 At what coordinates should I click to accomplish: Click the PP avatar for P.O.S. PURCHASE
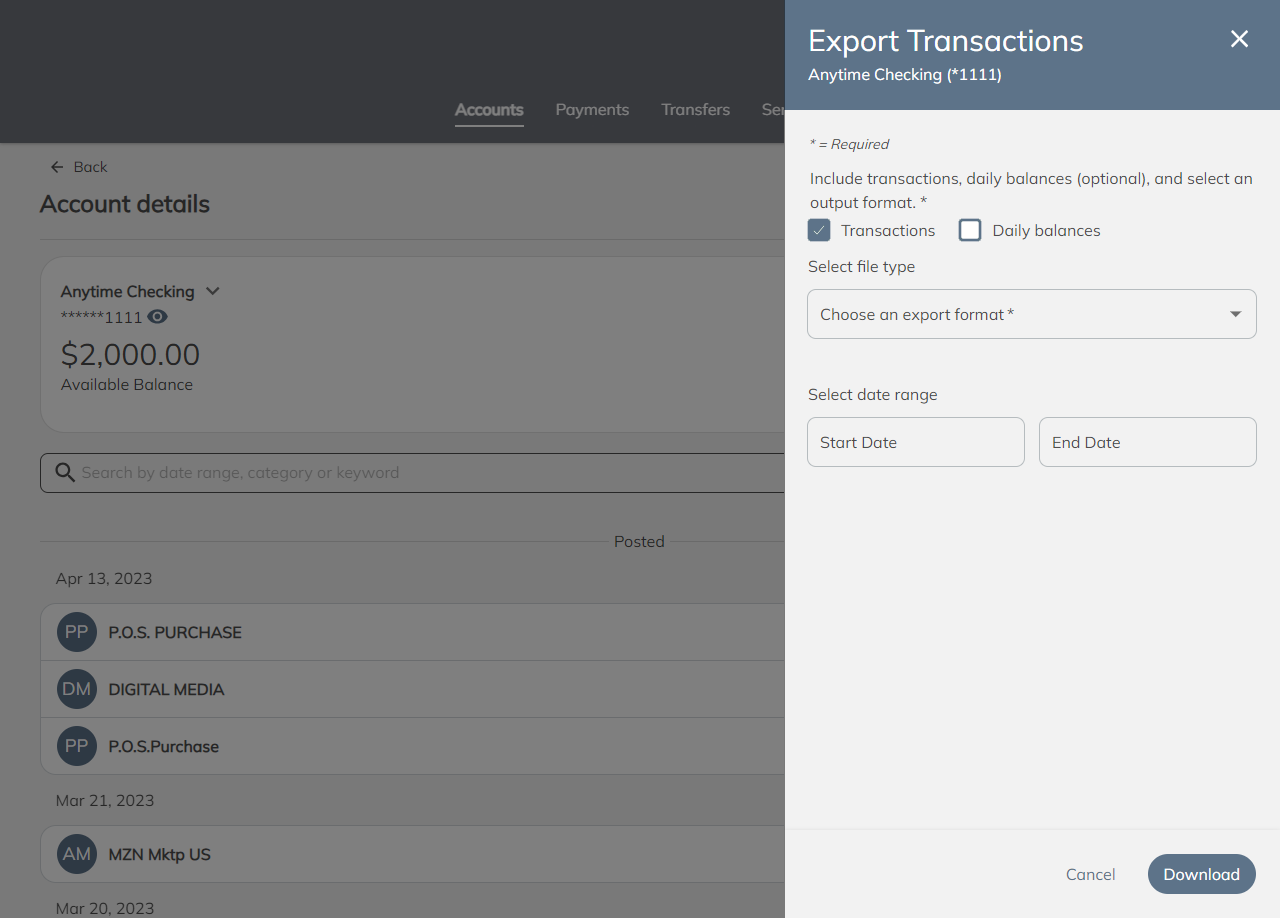[x=77, y=632]
